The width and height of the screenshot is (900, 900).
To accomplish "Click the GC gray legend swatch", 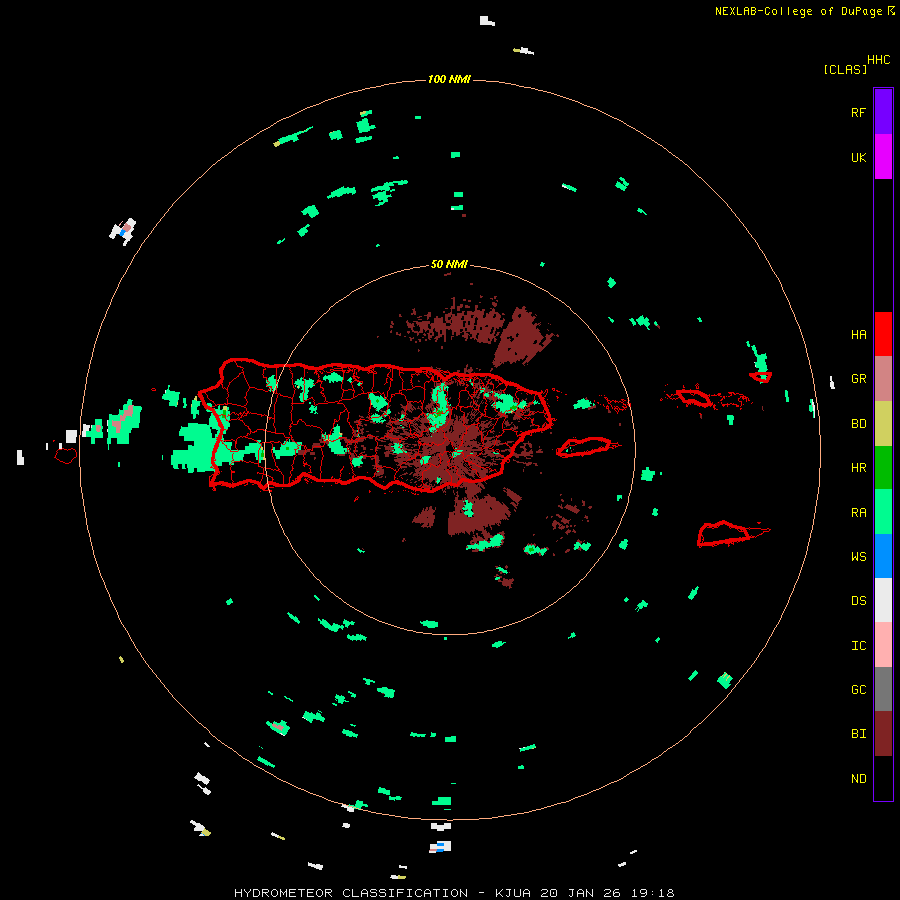I will point(883,689).
